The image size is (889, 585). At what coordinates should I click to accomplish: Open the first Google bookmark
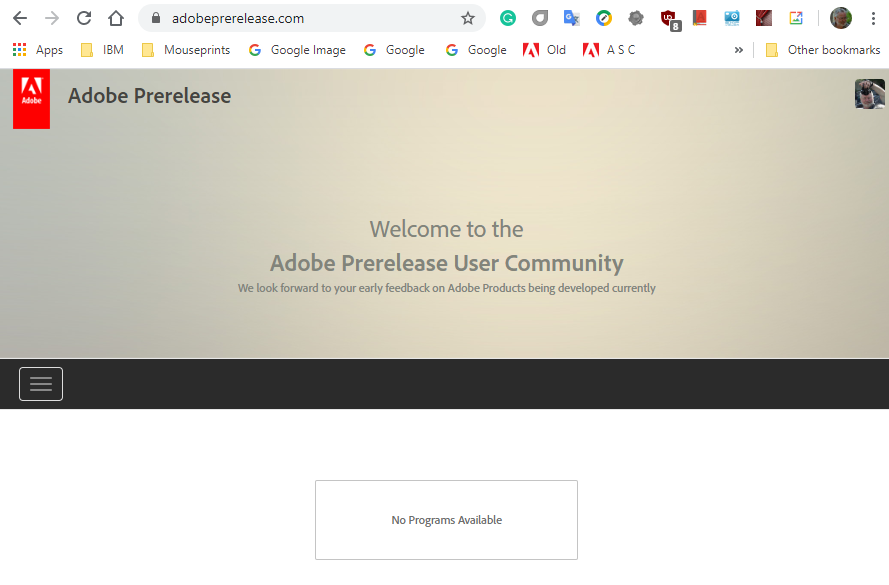coord(394,50)
